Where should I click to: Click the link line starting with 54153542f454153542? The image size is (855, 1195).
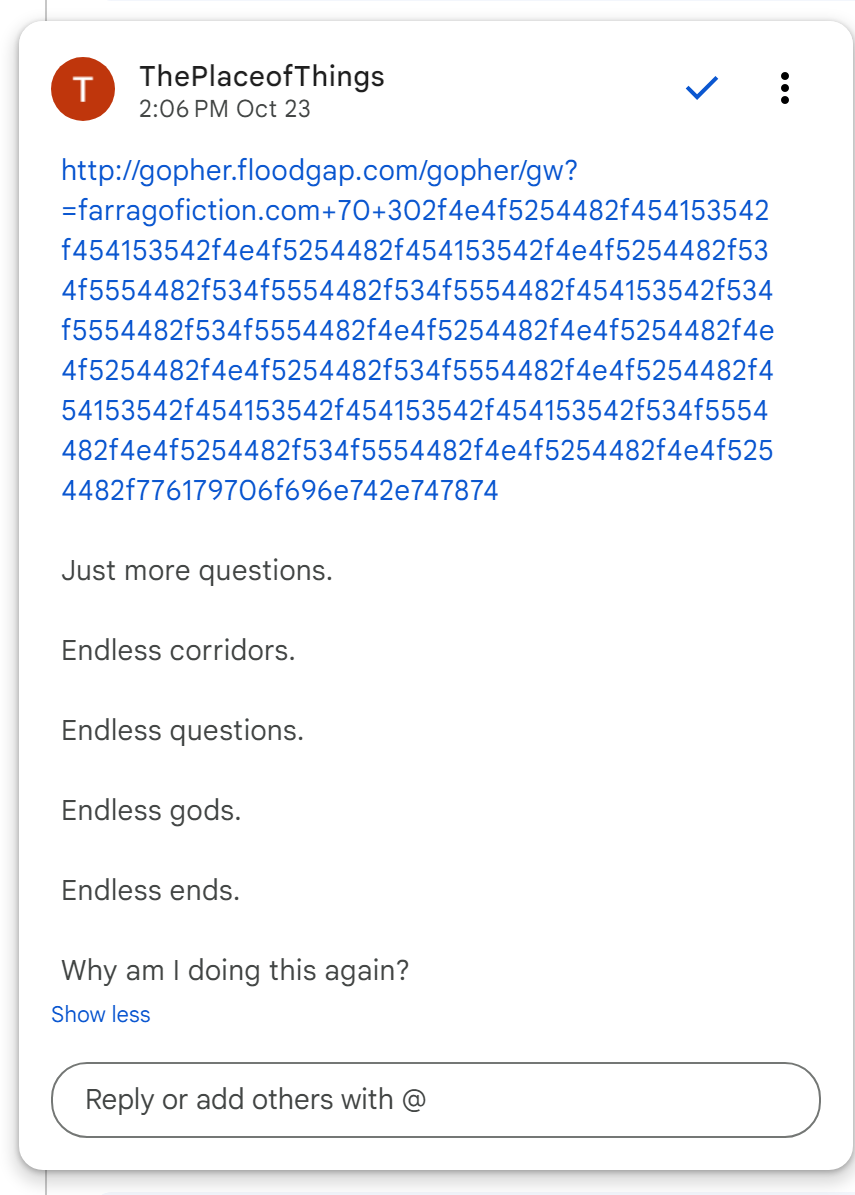[415, 411]
